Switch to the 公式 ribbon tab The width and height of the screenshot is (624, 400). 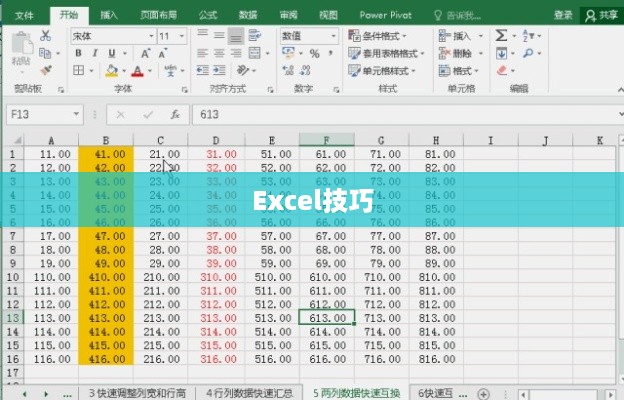[208, 15]
